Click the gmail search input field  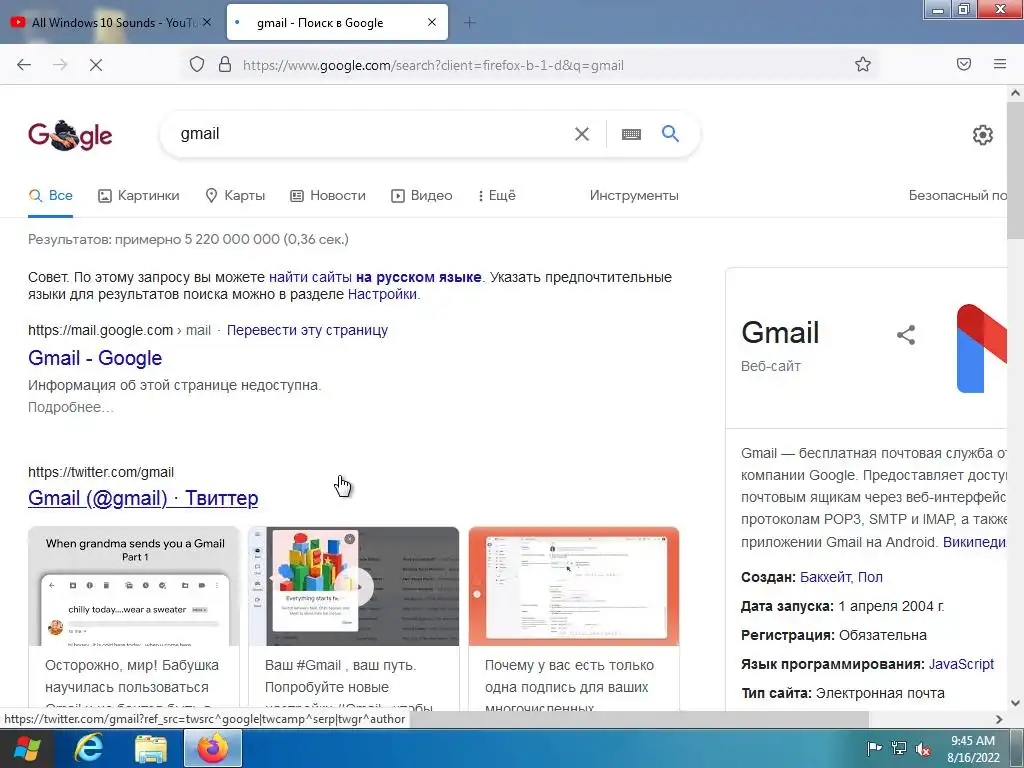(366, 134)
